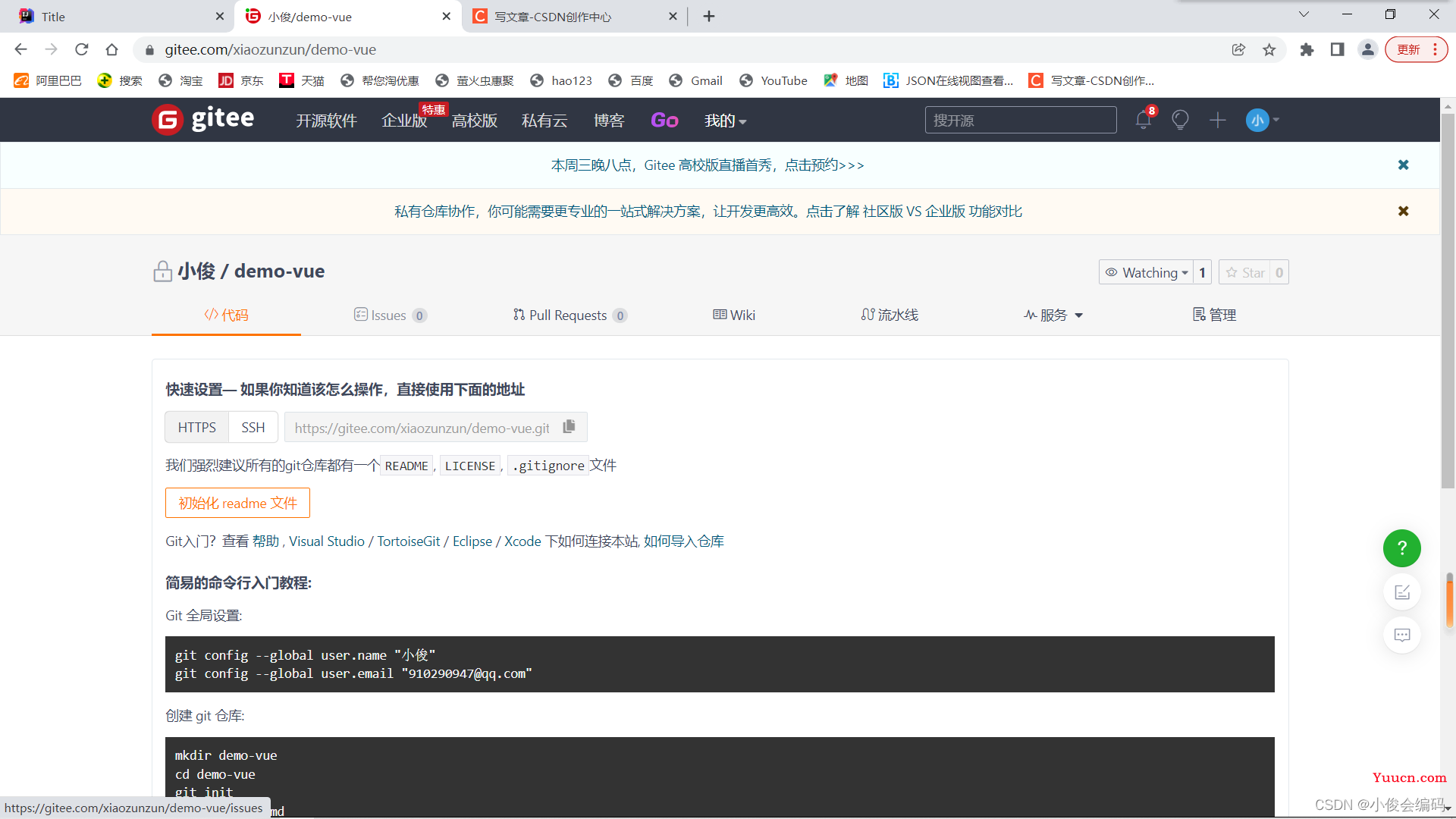Viewport: 1456px width, 819px height.
Task: Click the 如何导入仓库 link
Action: 684,541
